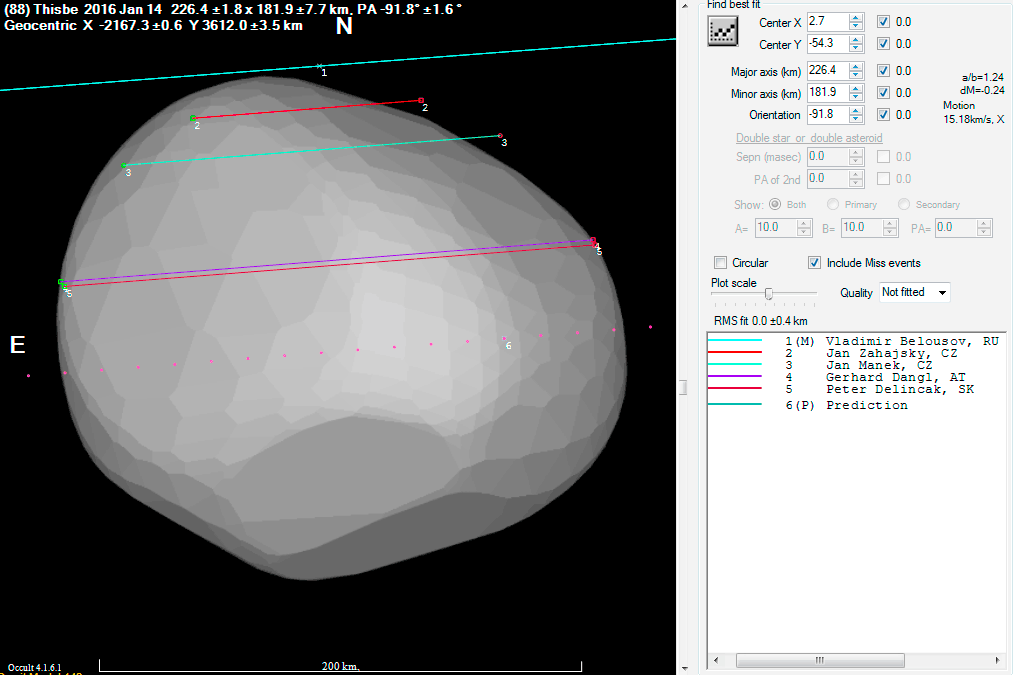Screen dimensions: 1013x675
Task: Decrease the Minor axis (km) value
Action: point(857,97)
